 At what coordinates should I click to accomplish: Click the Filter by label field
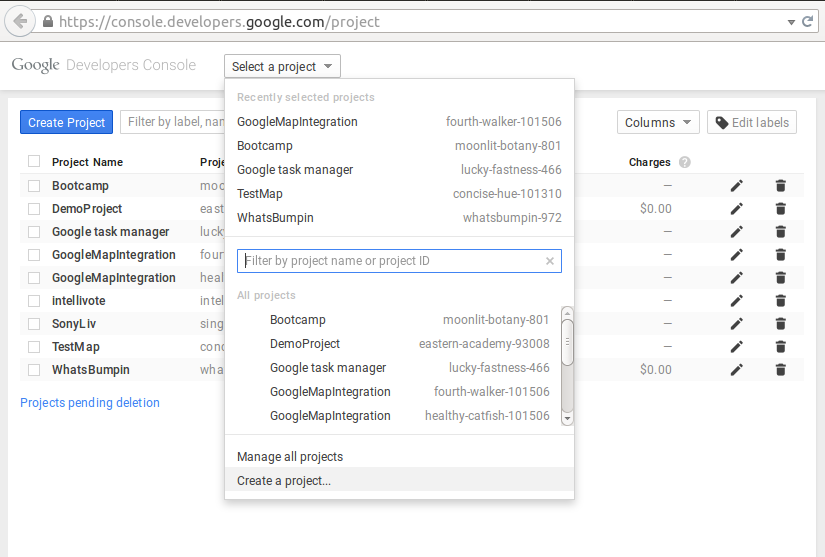[173, 122]
